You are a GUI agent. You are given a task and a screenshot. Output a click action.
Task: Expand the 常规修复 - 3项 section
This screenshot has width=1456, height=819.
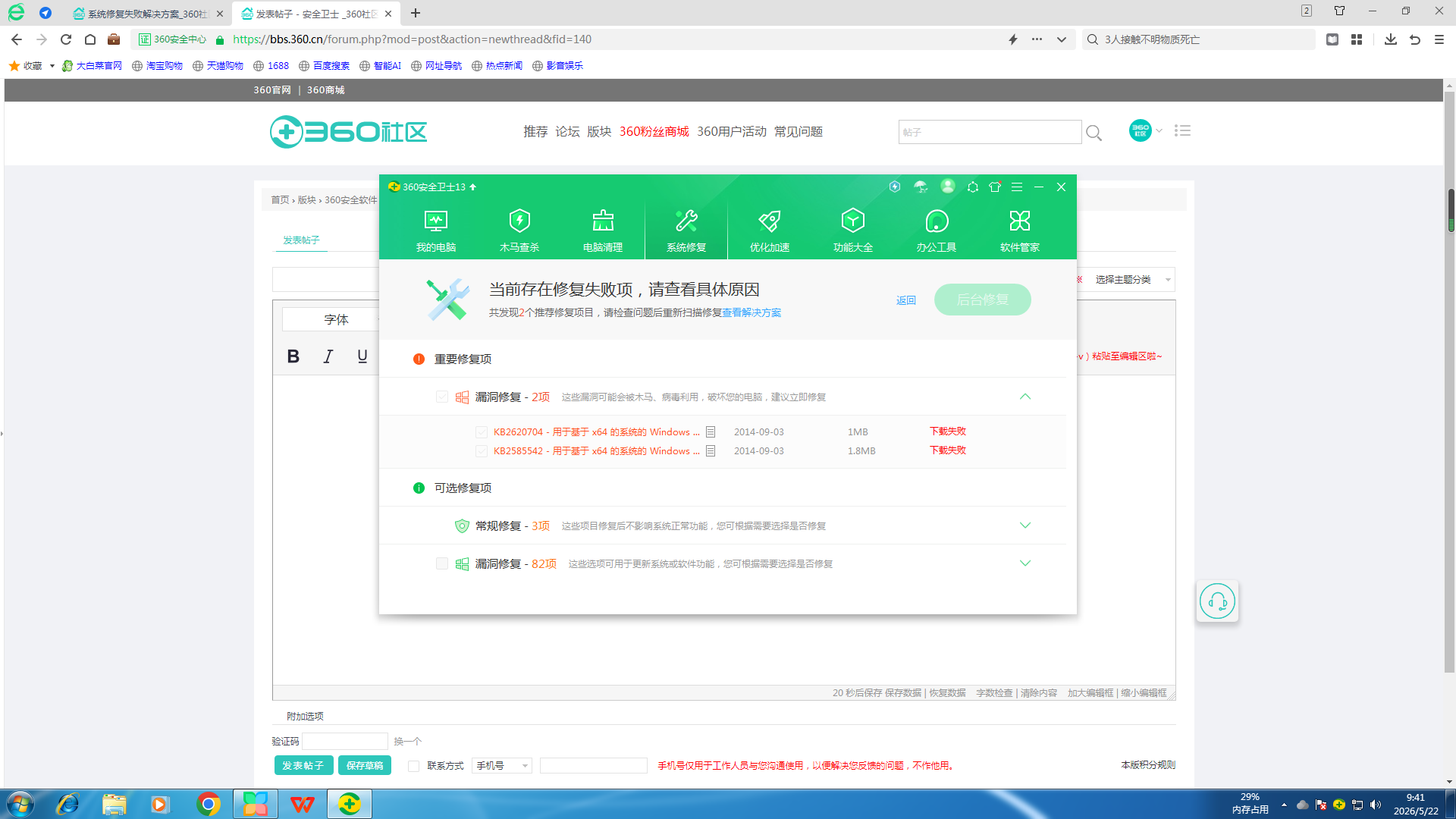[1025, 526]
